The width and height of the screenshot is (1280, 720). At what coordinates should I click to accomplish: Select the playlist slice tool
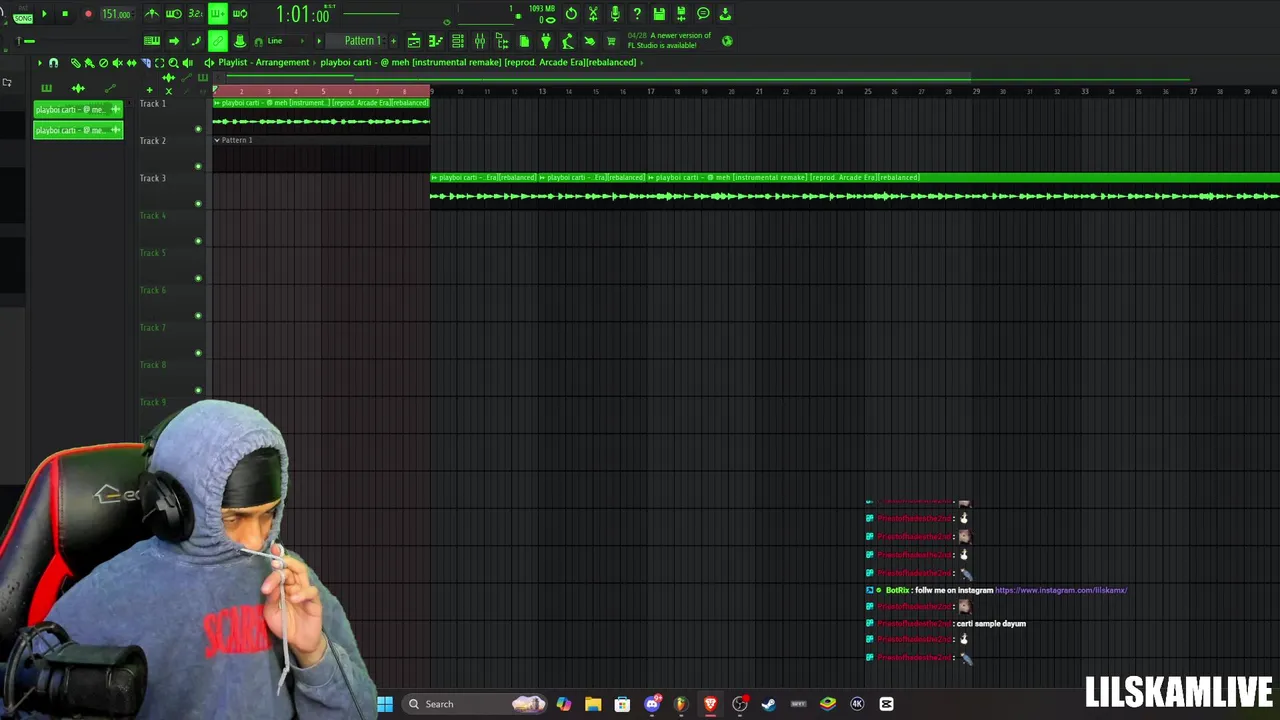(x=145, y=63)
